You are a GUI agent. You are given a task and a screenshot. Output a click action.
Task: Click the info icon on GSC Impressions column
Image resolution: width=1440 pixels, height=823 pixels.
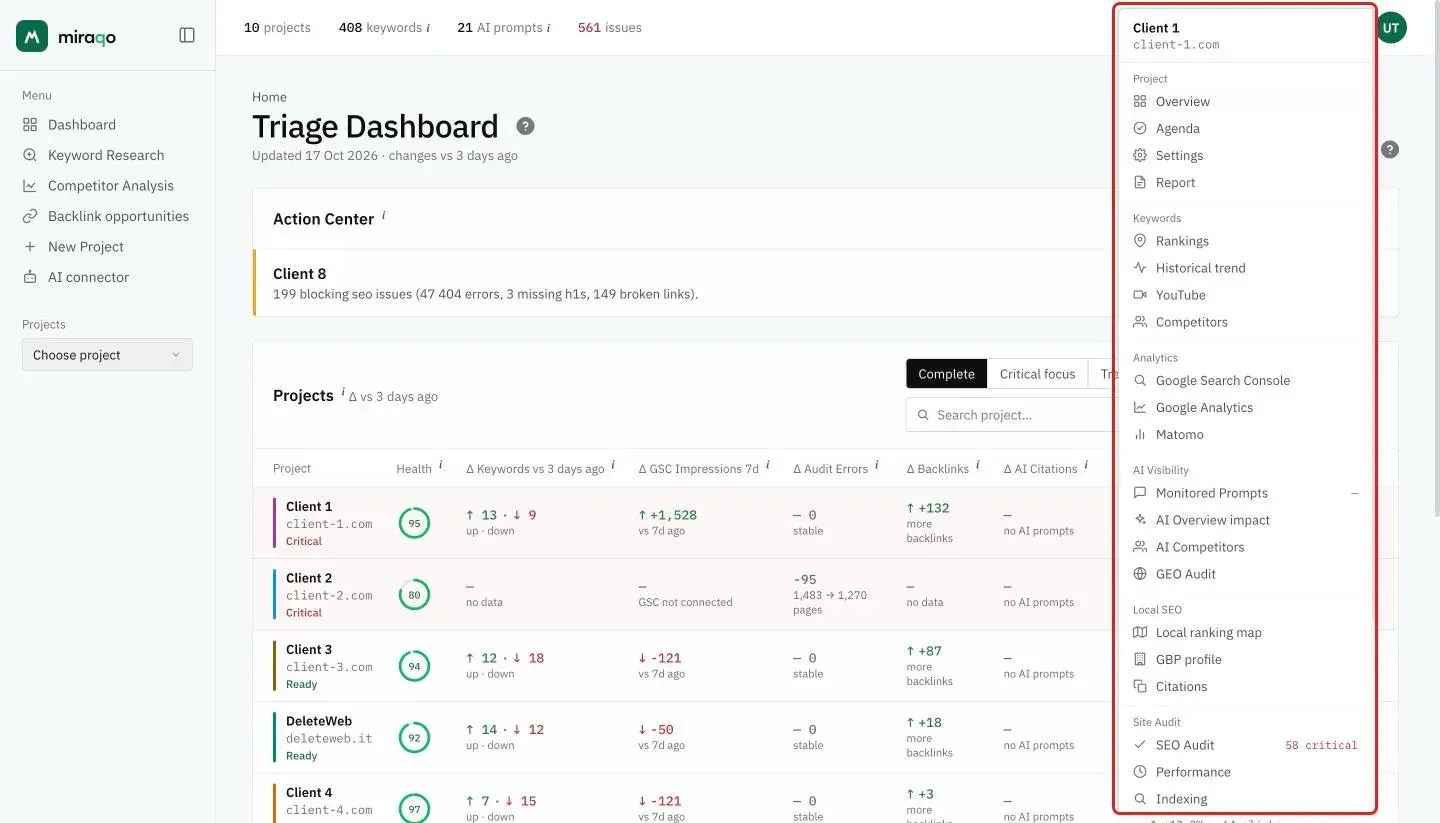[x=767, y=465]
